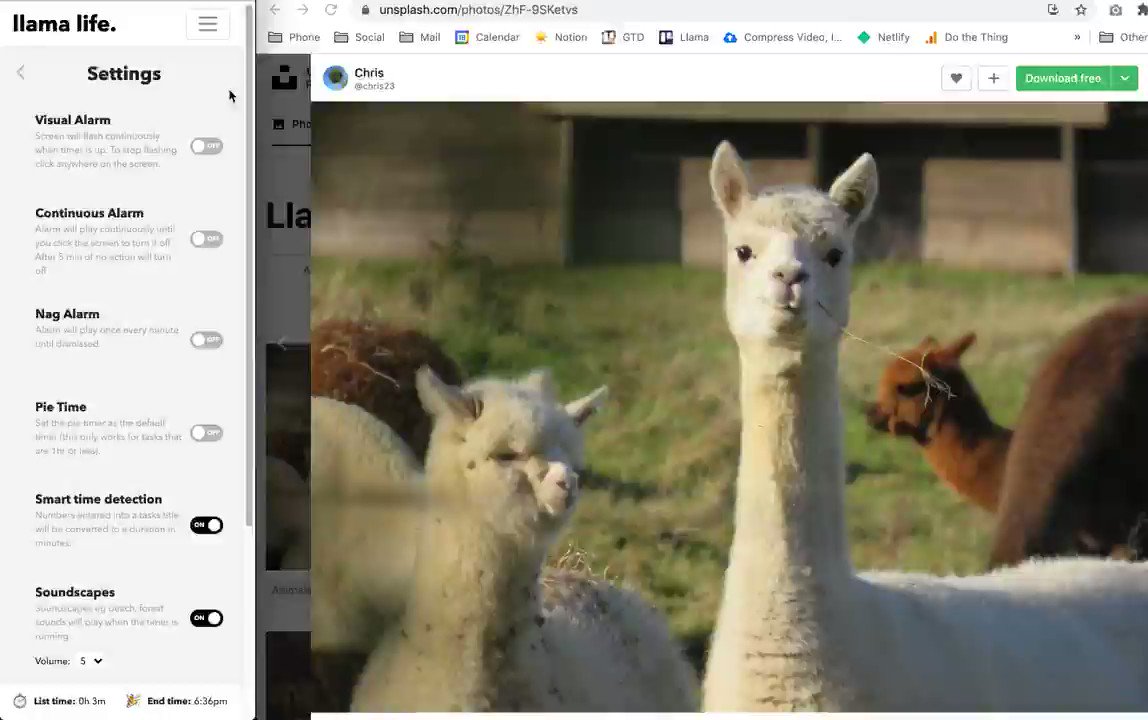Click the Smart time detection heading
This screenshot has width=1148, height=720.
(x=98, y=499)
